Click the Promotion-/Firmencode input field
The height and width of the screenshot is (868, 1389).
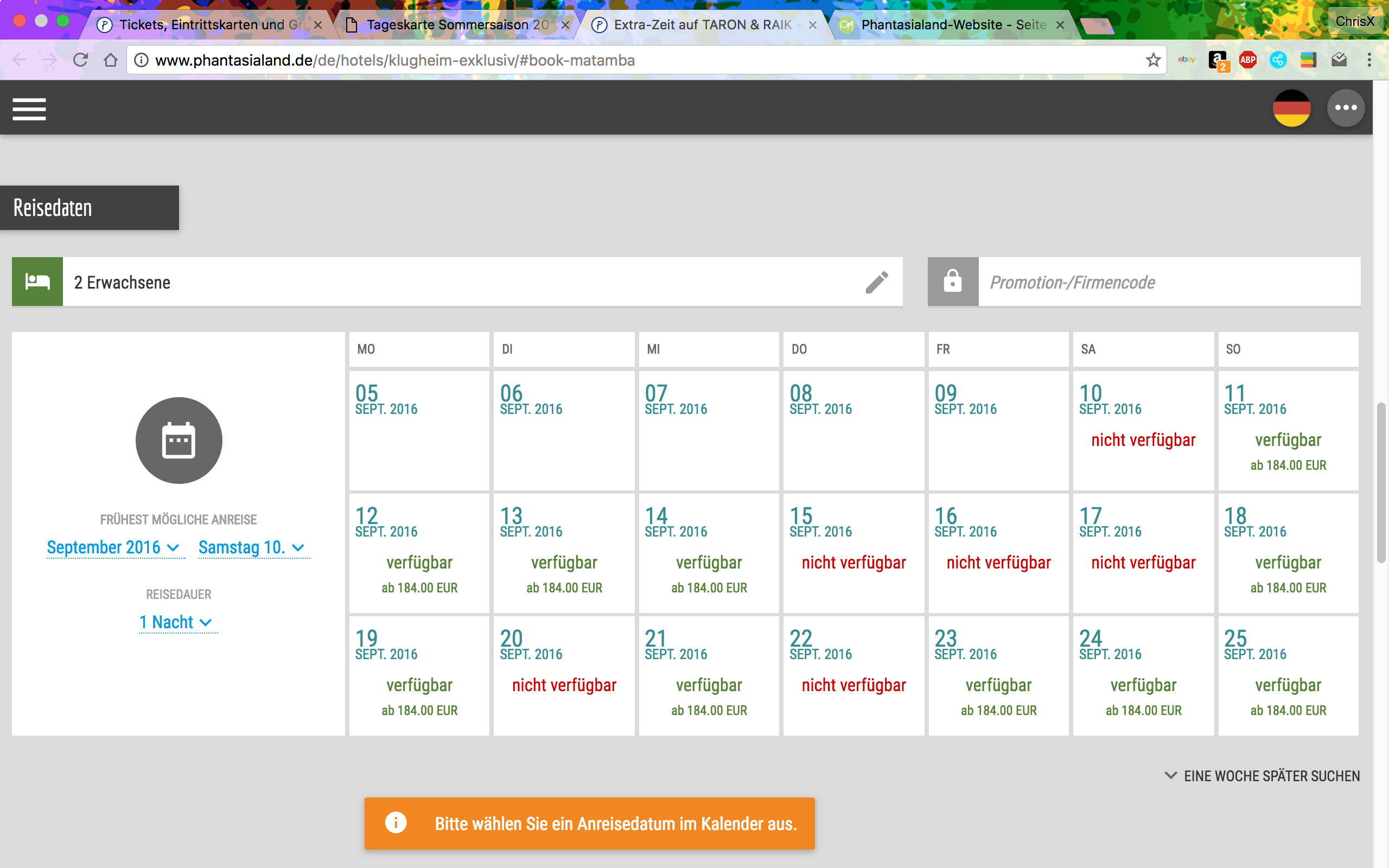pos(1169,282)
